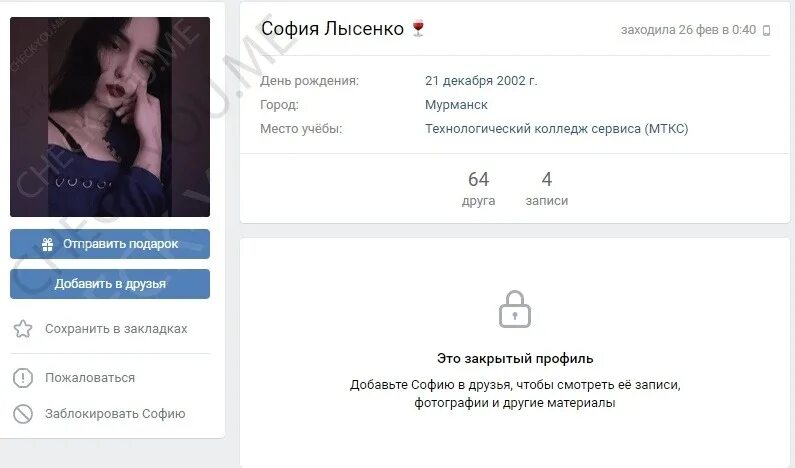795x468 pixels.
Task: Open Технологический колледж сервиса (МТКС) link
Action: (x=556, y=129)
